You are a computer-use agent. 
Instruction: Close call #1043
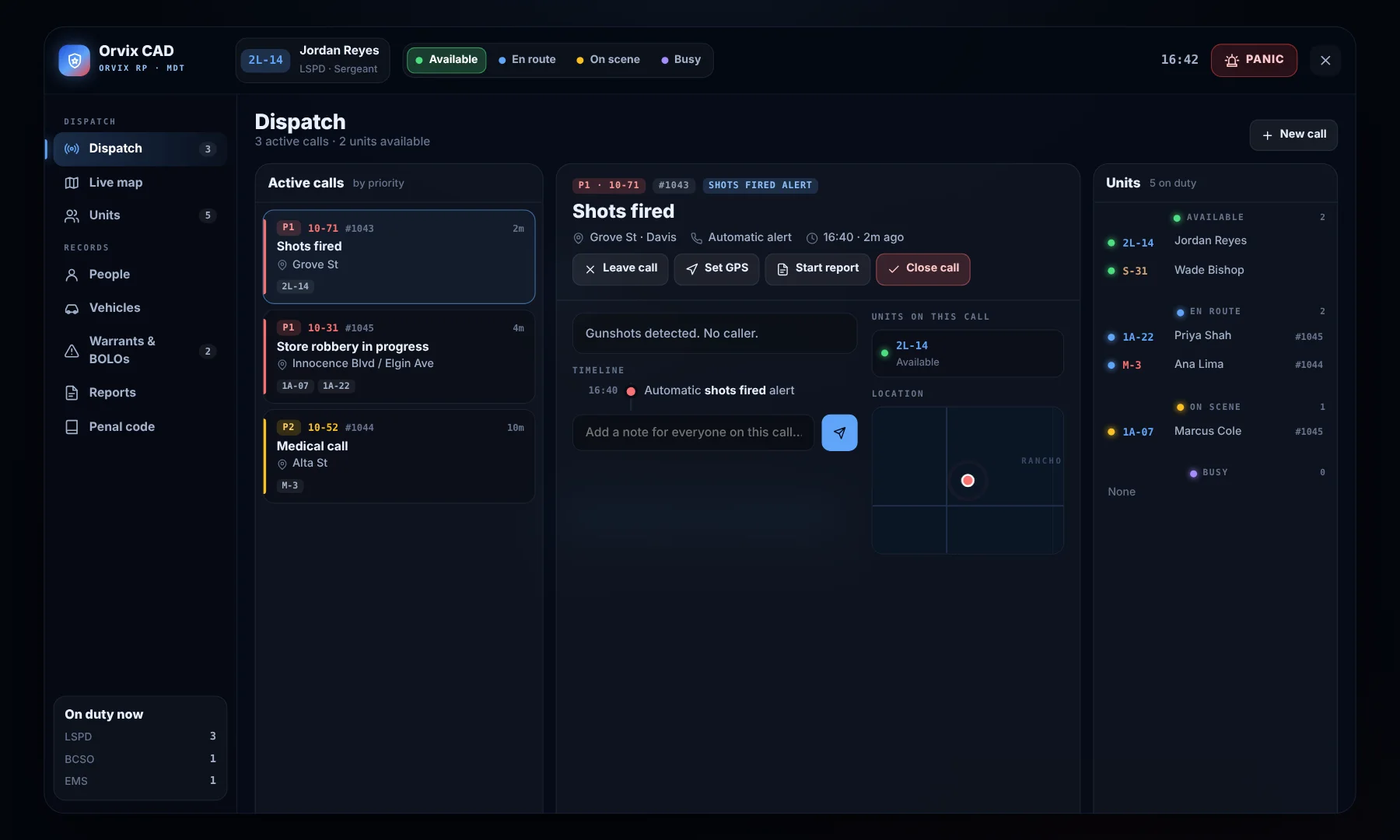coord(923,269)
